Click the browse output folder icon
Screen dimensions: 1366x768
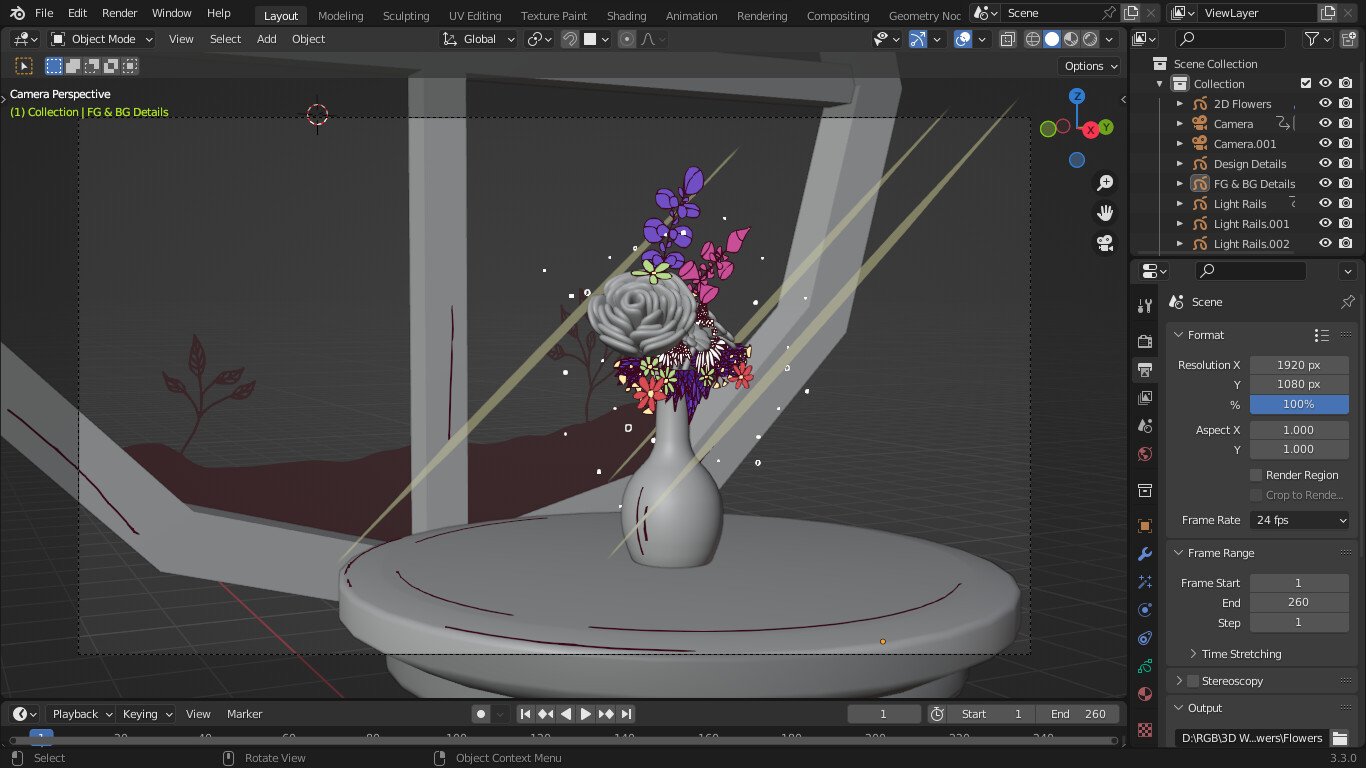1340,738
